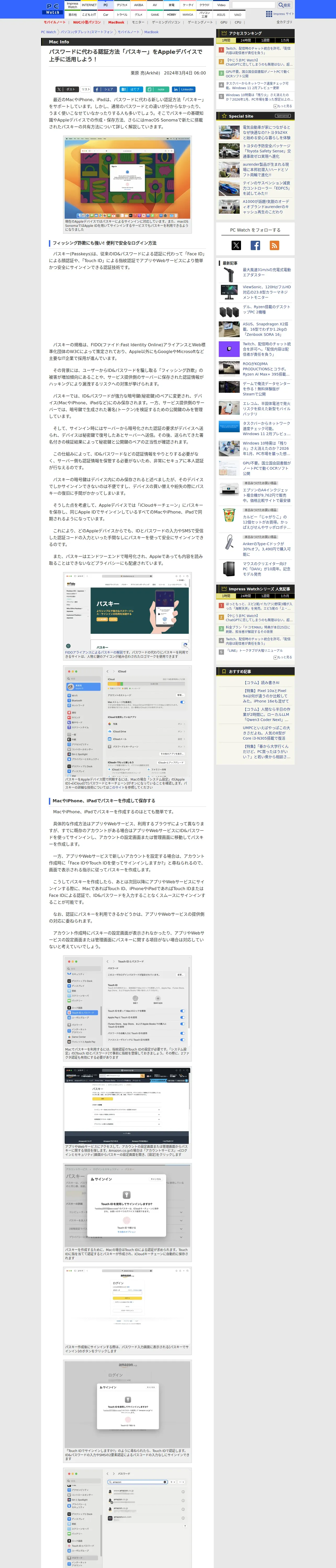Expand もっと見る under アクセスランキング
The width and height of the screenshot is (336, 1568).
[x=282, y=106]
